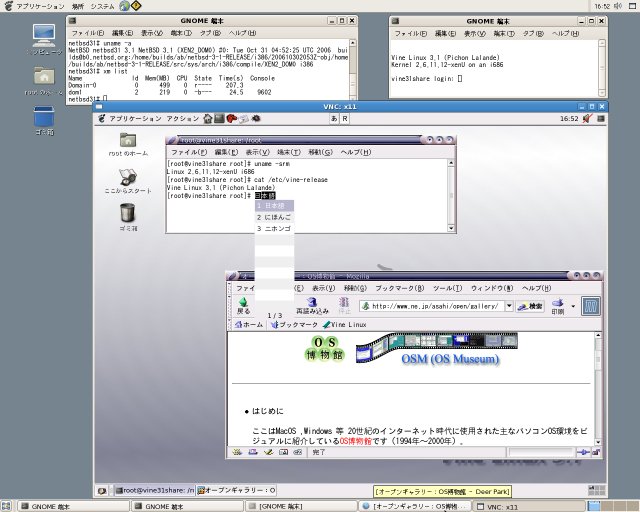Click home icon in VNC panel launcher
The height and width of the screenshot is (512, 640).
click(x=208, y=118)
